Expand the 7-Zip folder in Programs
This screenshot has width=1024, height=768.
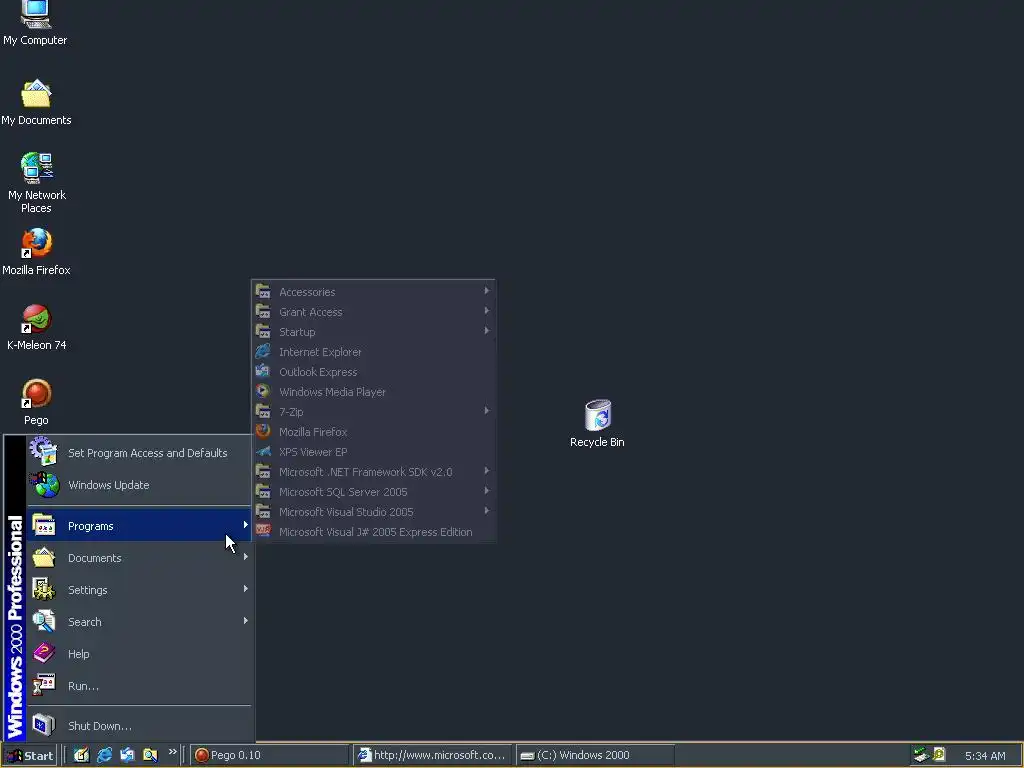pyautogui.click(x=374, y=412)
